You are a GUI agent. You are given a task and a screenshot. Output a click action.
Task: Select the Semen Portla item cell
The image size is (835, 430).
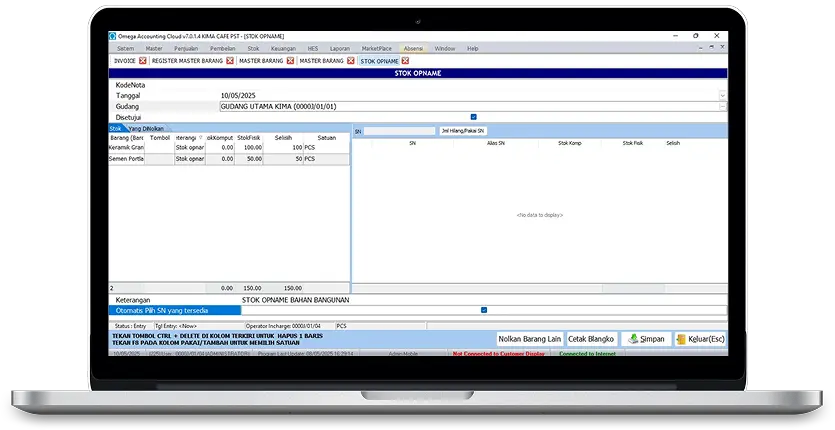point(127,159)
